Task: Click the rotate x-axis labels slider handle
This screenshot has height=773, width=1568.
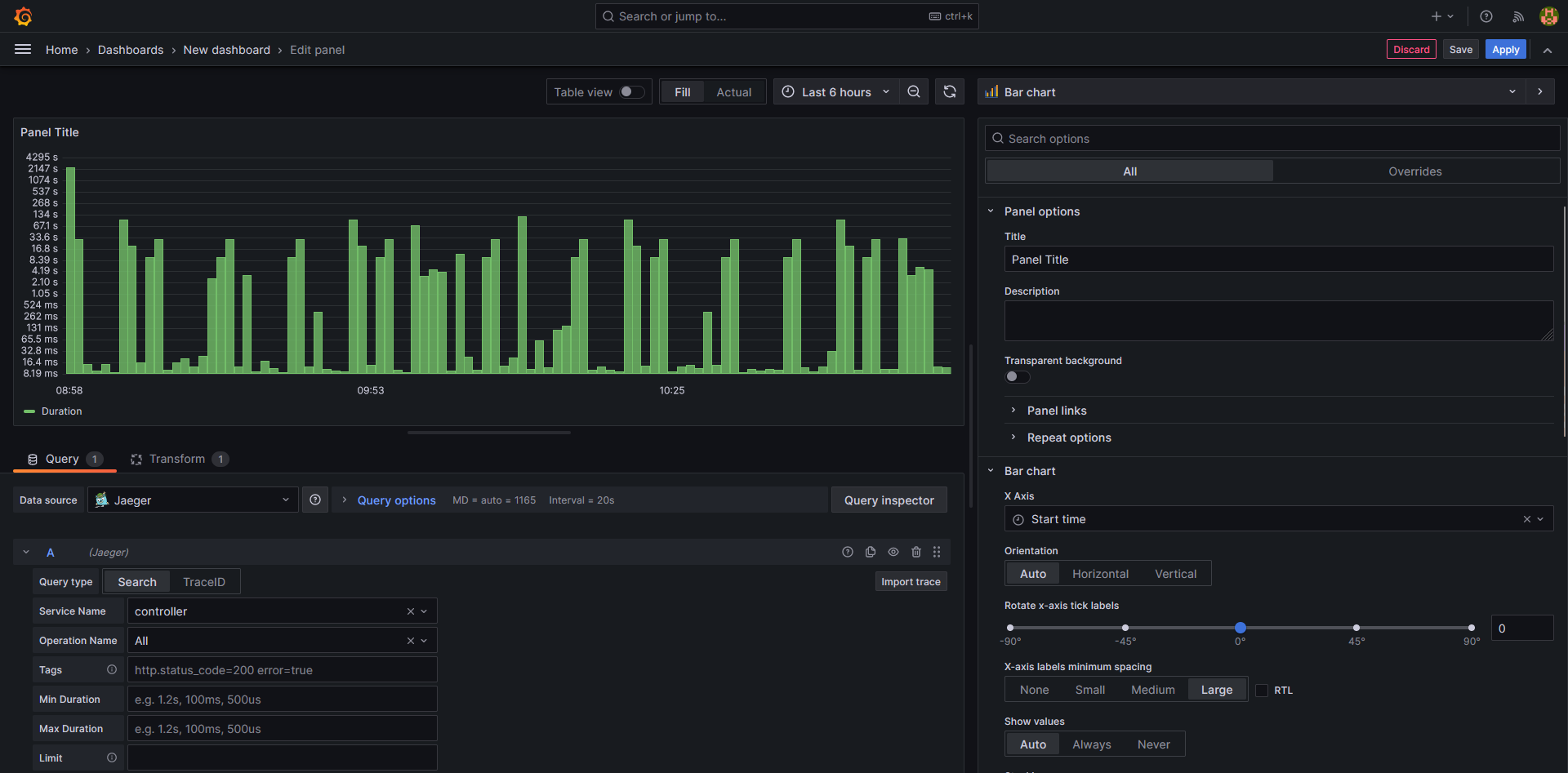Action: click(x=1241, y=628)
